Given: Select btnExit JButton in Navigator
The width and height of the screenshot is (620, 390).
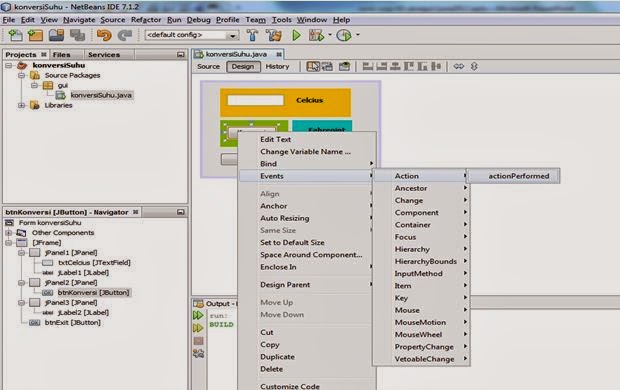Looking at the screenshot, I should click(x=72, y=322).
